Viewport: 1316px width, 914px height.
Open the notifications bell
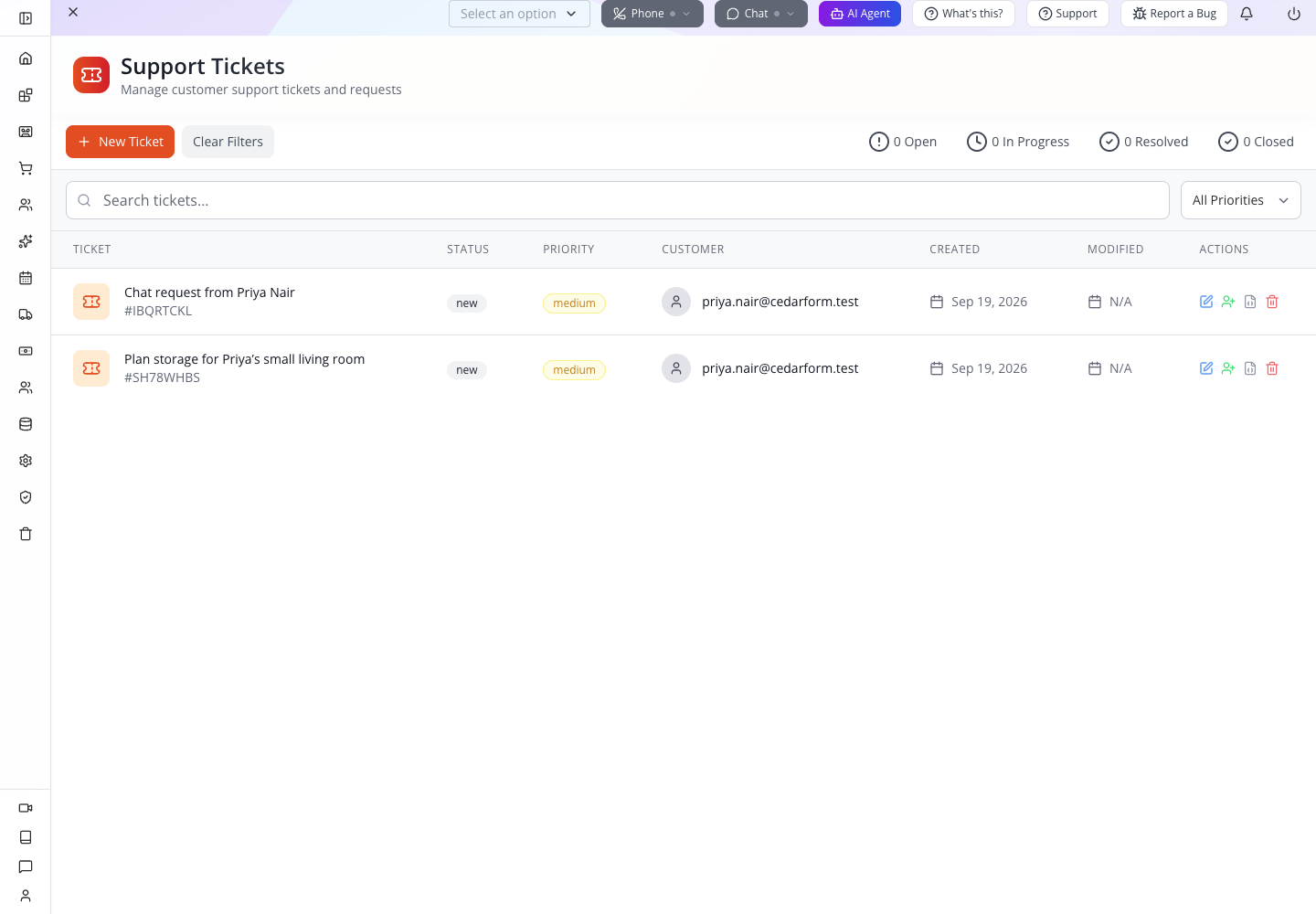pyautogui.click(x=1247, y=14)
